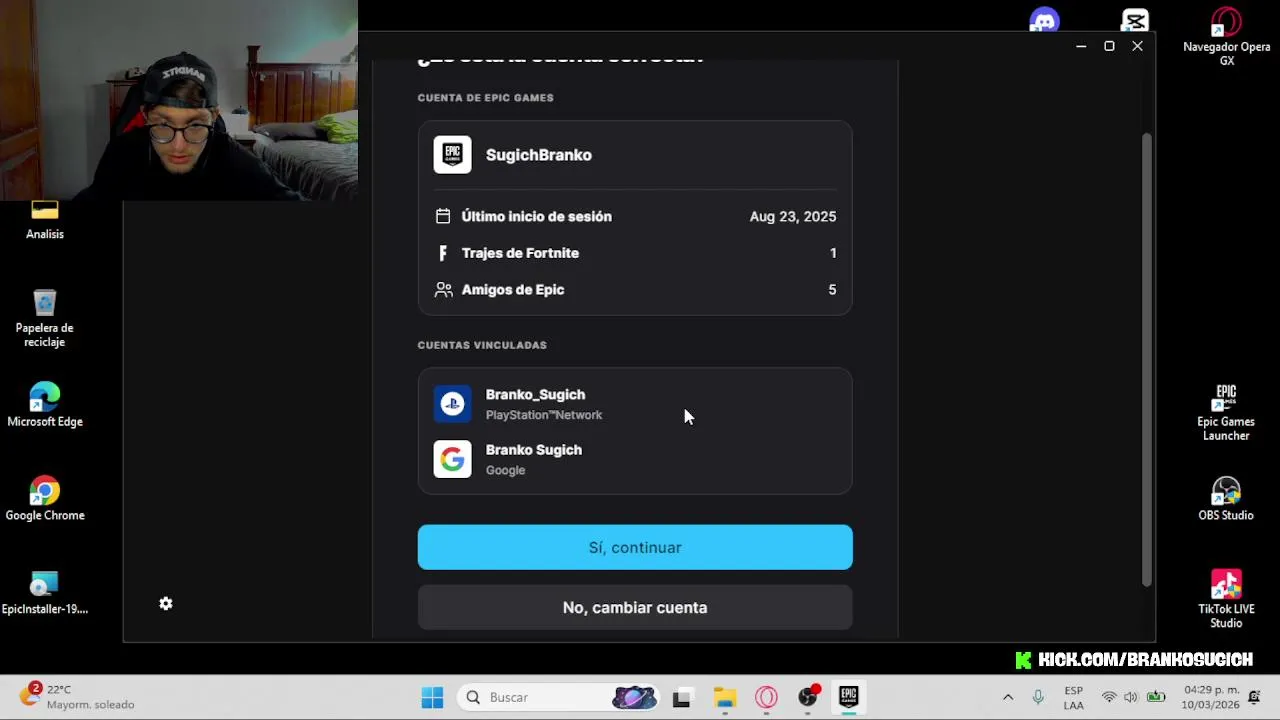Viewport: 1280px width, 720px height.
Task: Select Epic Games Launcher desktop shortcut
Action: coord(1226,413)
